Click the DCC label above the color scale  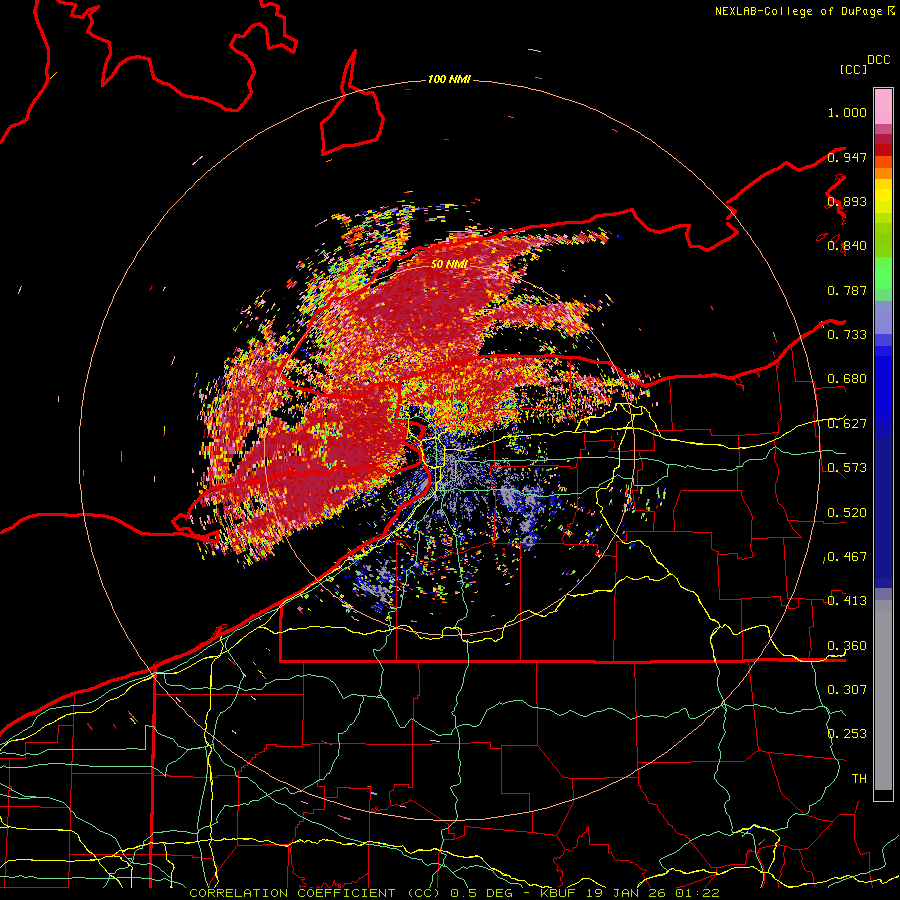879,60
